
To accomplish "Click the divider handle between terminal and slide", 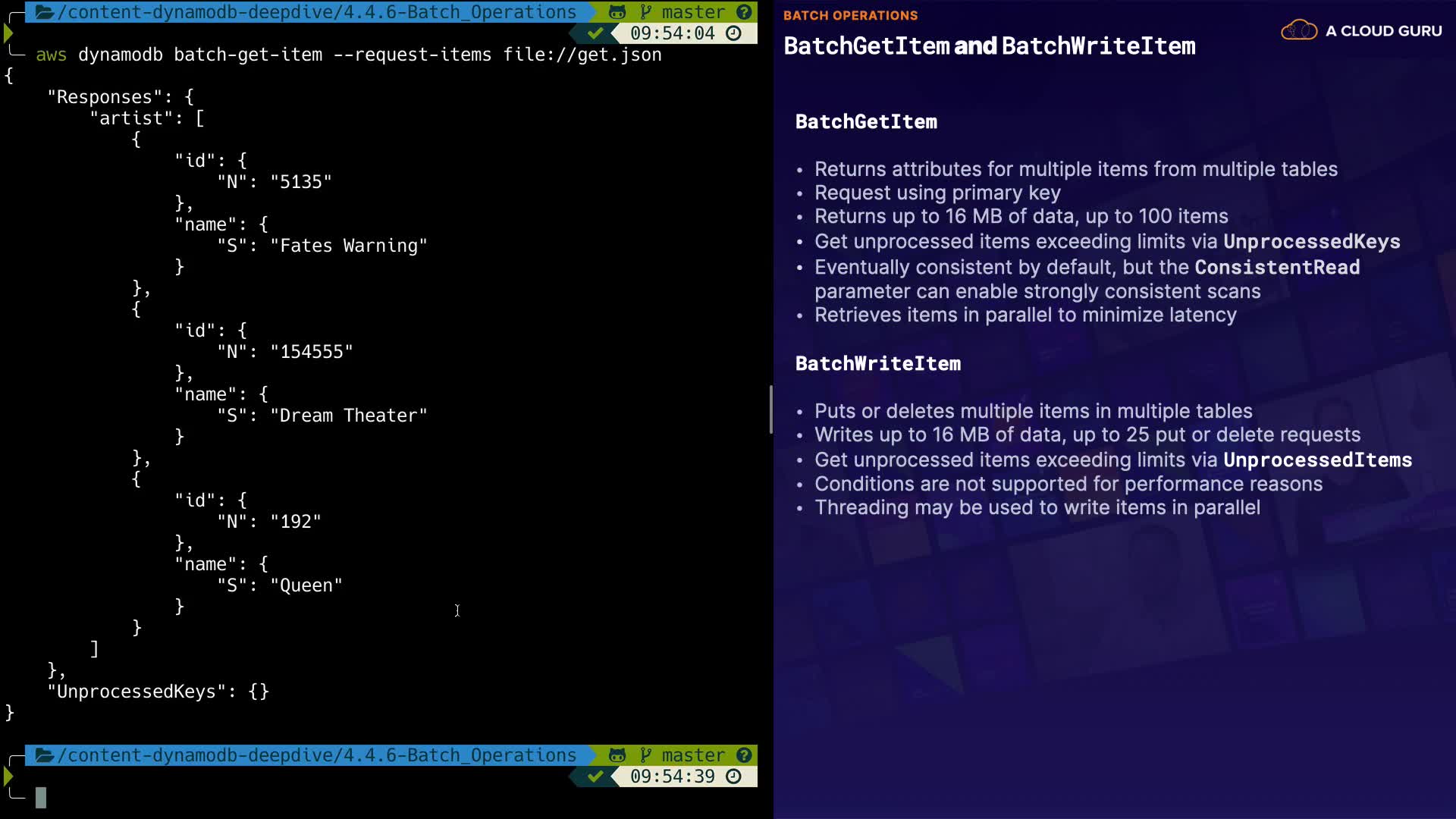I will (770, 409).
